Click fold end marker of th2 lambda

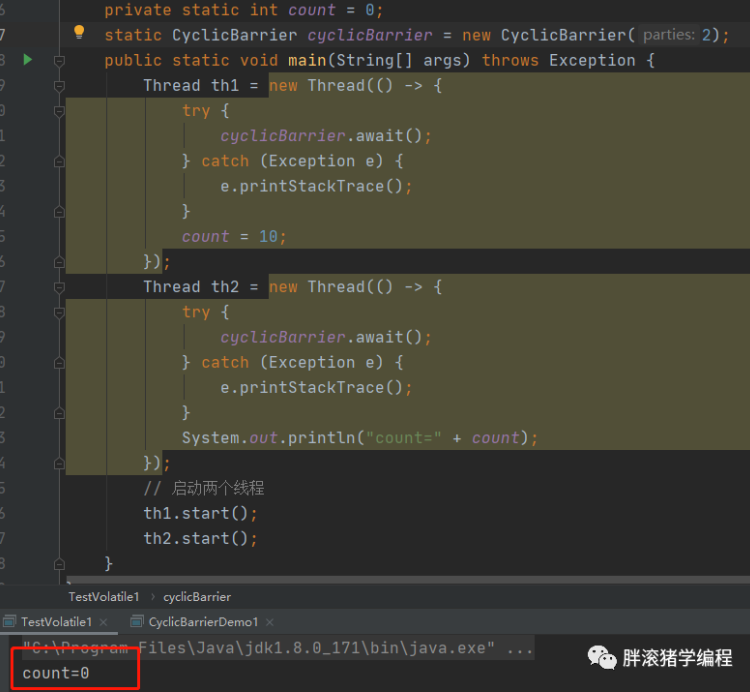(x=59, y=463)
